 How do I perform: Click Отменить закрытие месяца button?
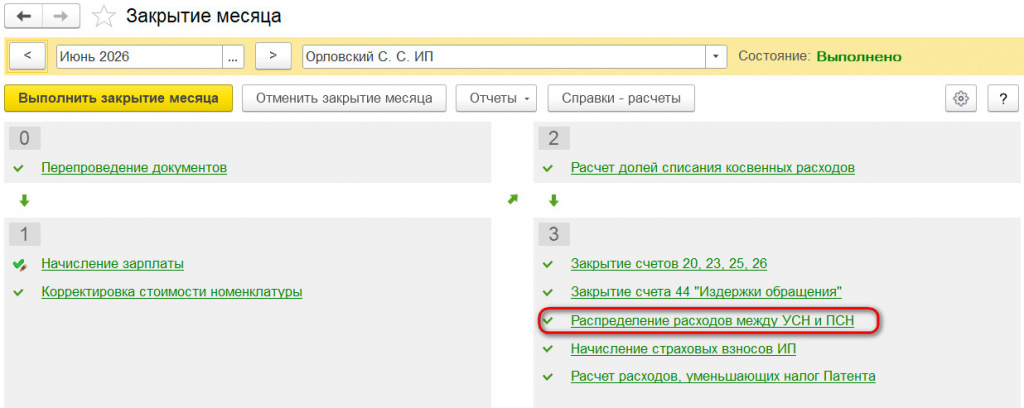(344, 99)
